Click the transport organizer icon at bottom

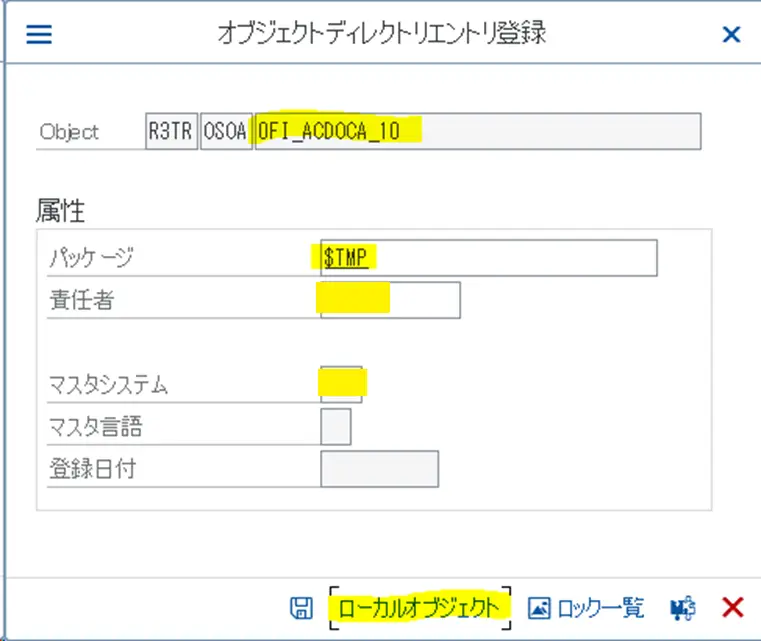click(683, 608)
